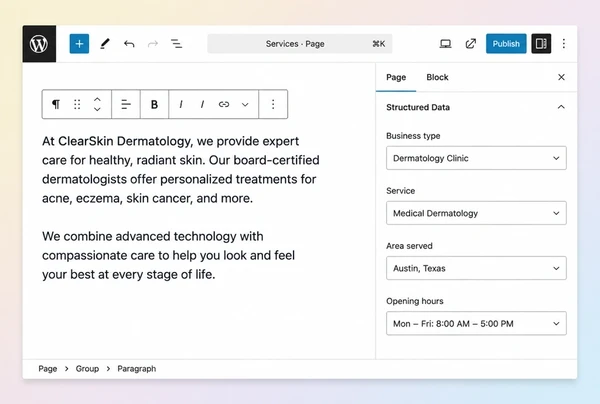This screenshot has width=600, height=404.
Task: Open paragraph block options menu
Action: point(273,104)
